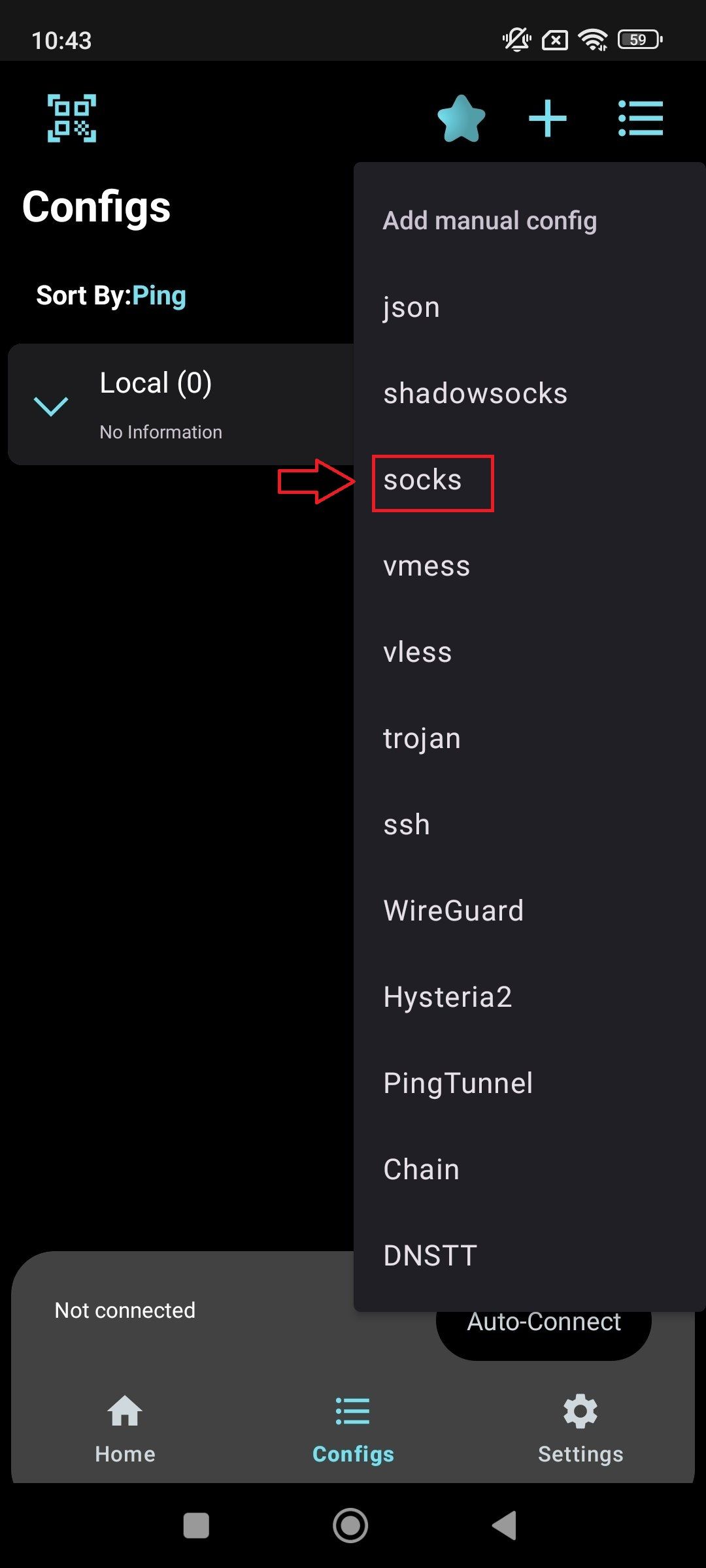The width and height of the screenshot is (706, 1568).
Task: Change sorting via Sort By: Ping
Action: 111,295
